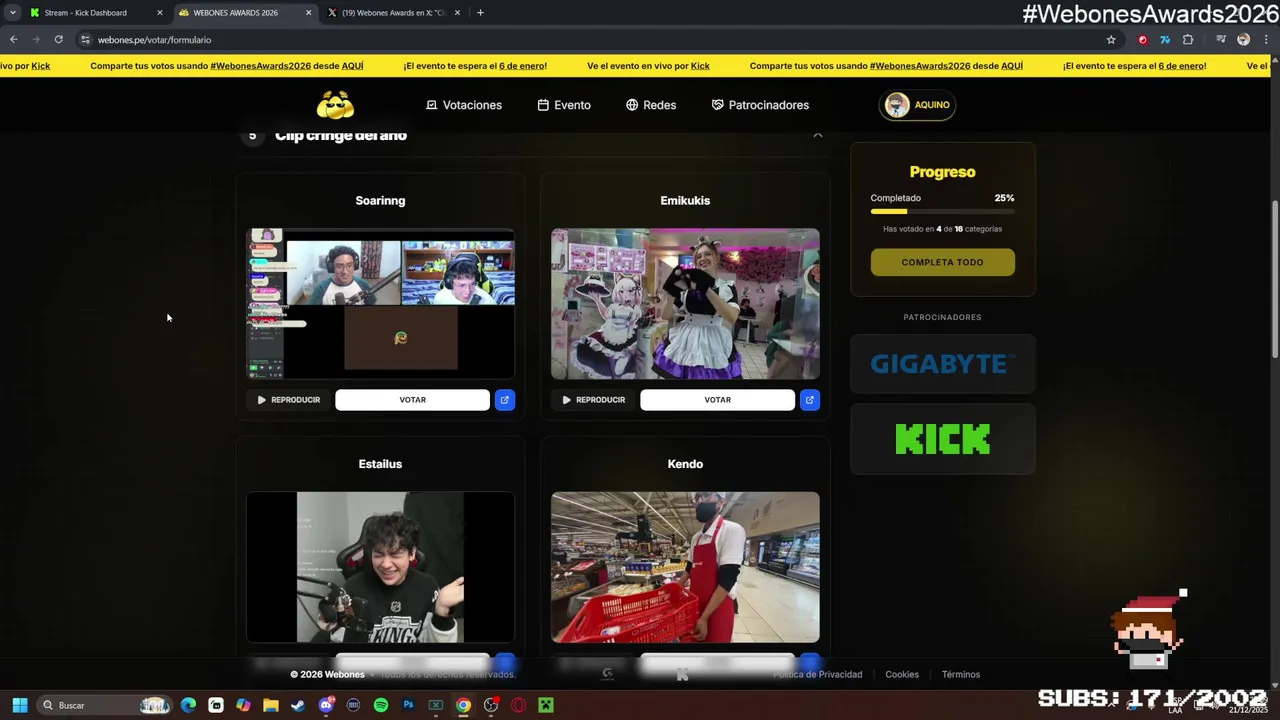The width and height of the screenshot is (1280, 720).
Task: Click the progress bar under Completado
Action: 943,211
